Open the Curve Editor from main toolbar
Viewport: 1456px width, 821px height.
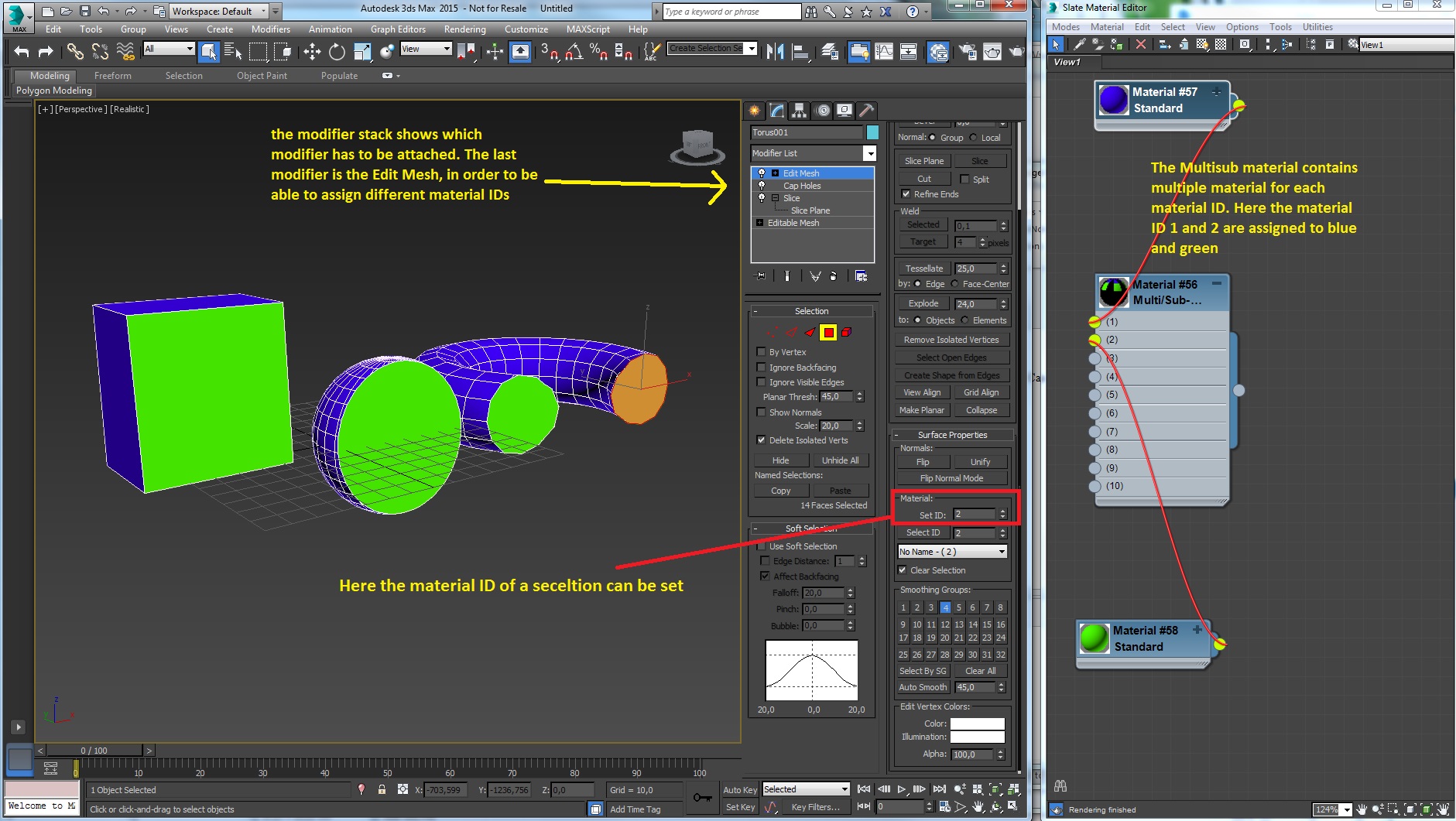pyautogui.click(x=884, y=52)
